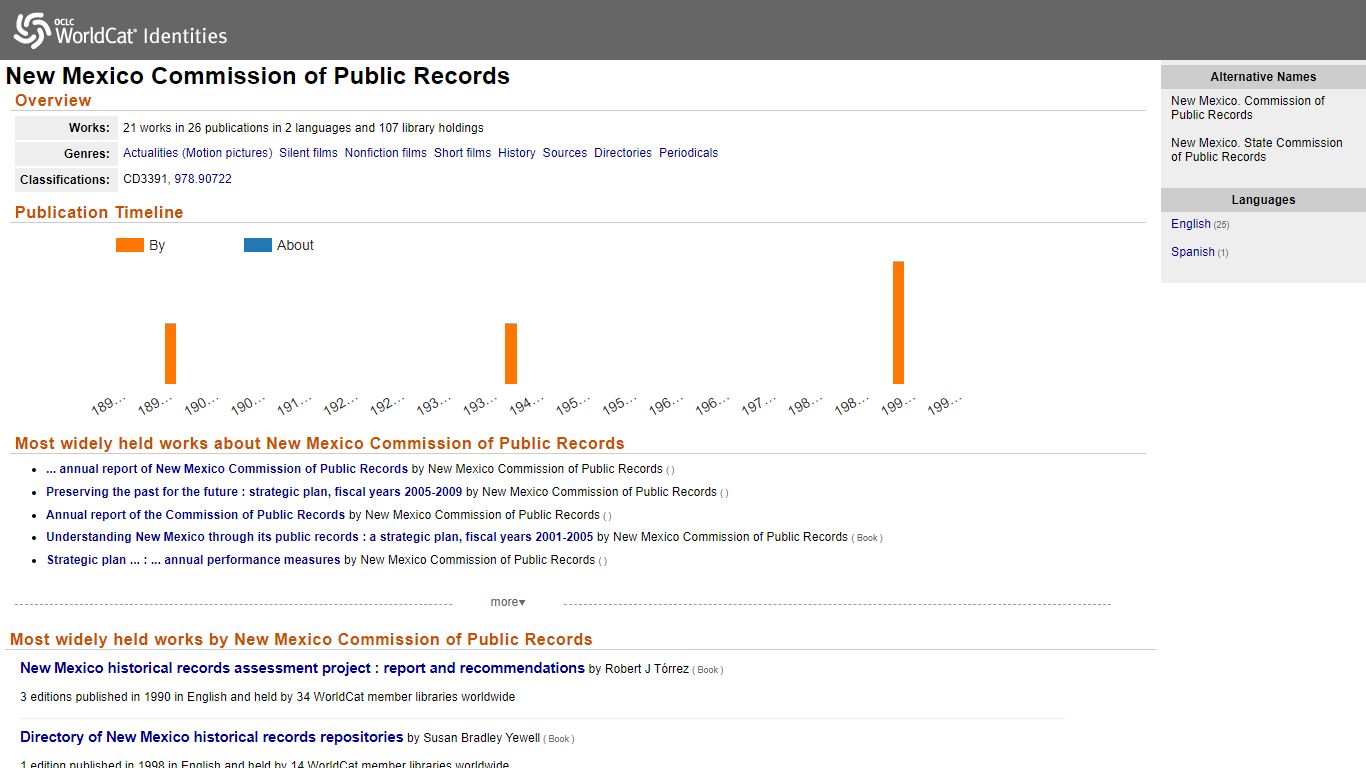Image resolution: width=1366 pixels, height=768 pixels.
Task: Click alternative name 'New Mexico. Commission of Public Records'
Action: click(x=1248, y=108)
